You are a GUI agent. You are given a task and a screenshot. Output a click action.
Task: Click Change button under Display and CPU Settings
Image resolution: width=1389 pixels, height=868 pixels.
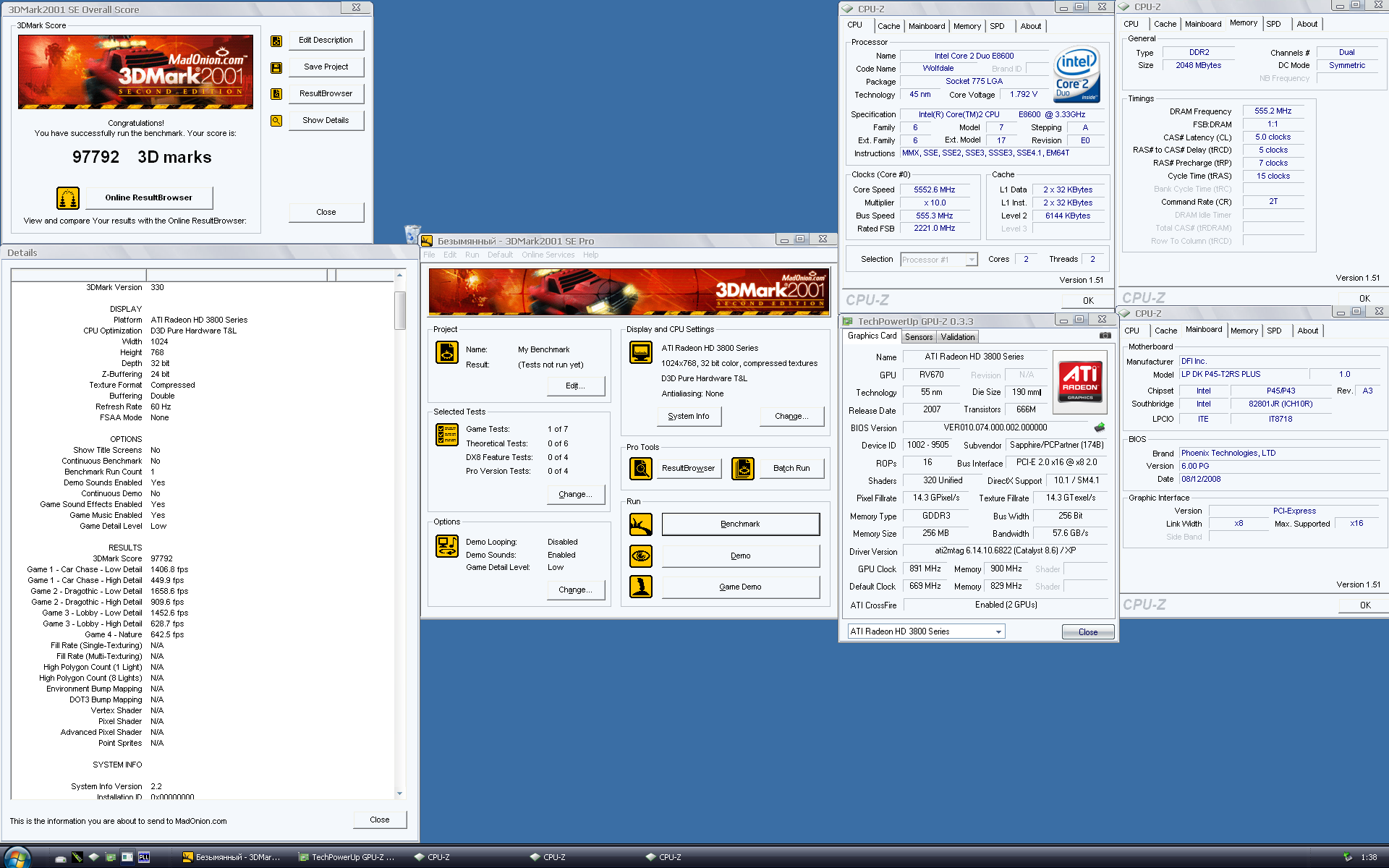791,416
